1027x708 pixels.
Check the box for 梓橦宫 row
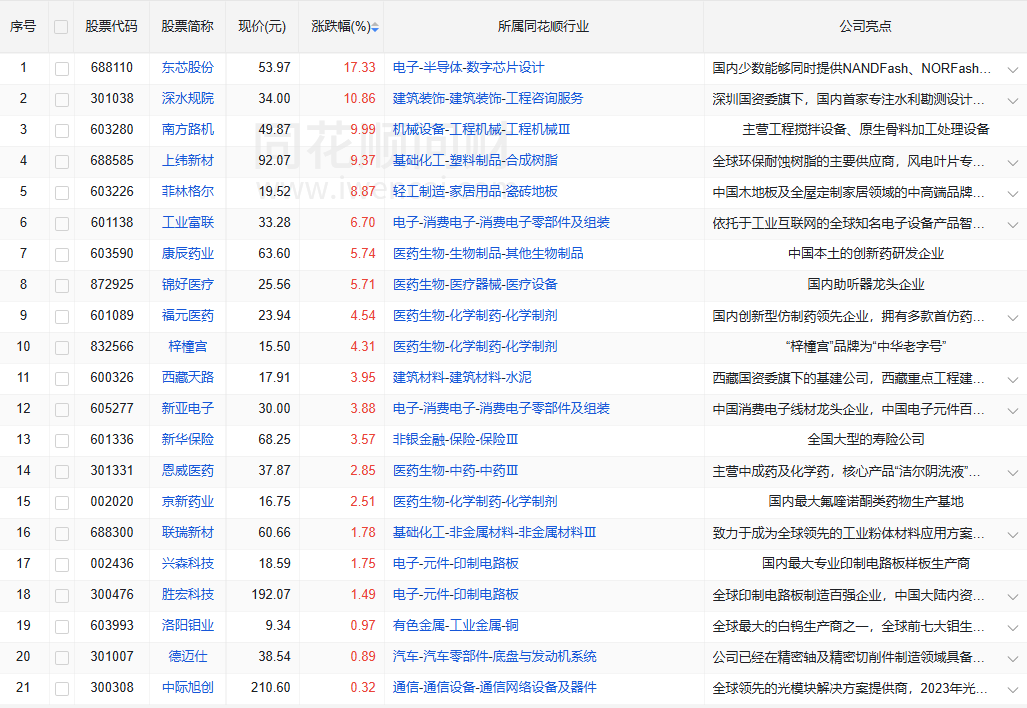(62, 347)
